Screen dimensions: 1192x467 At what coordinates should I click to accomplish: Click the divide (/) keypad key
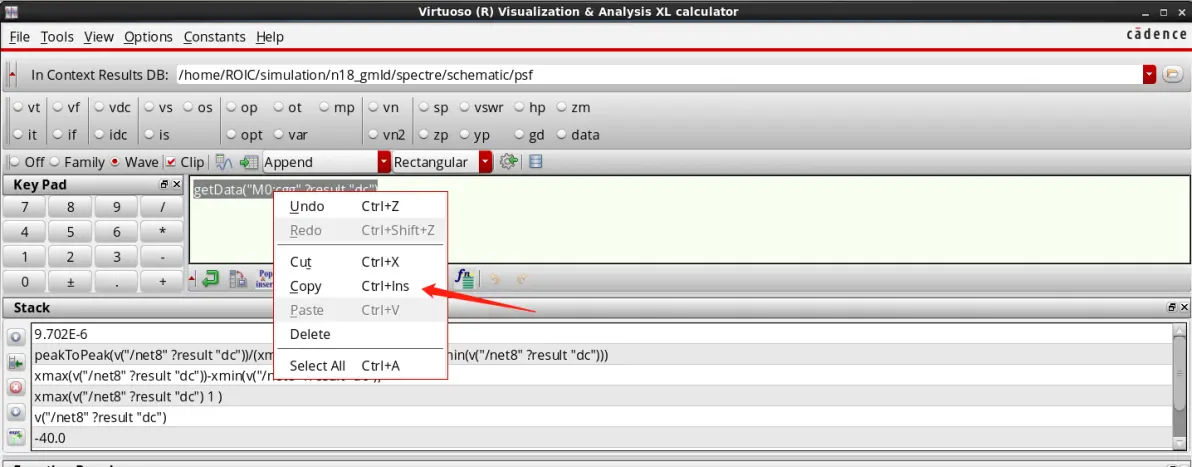coord(162,207)
